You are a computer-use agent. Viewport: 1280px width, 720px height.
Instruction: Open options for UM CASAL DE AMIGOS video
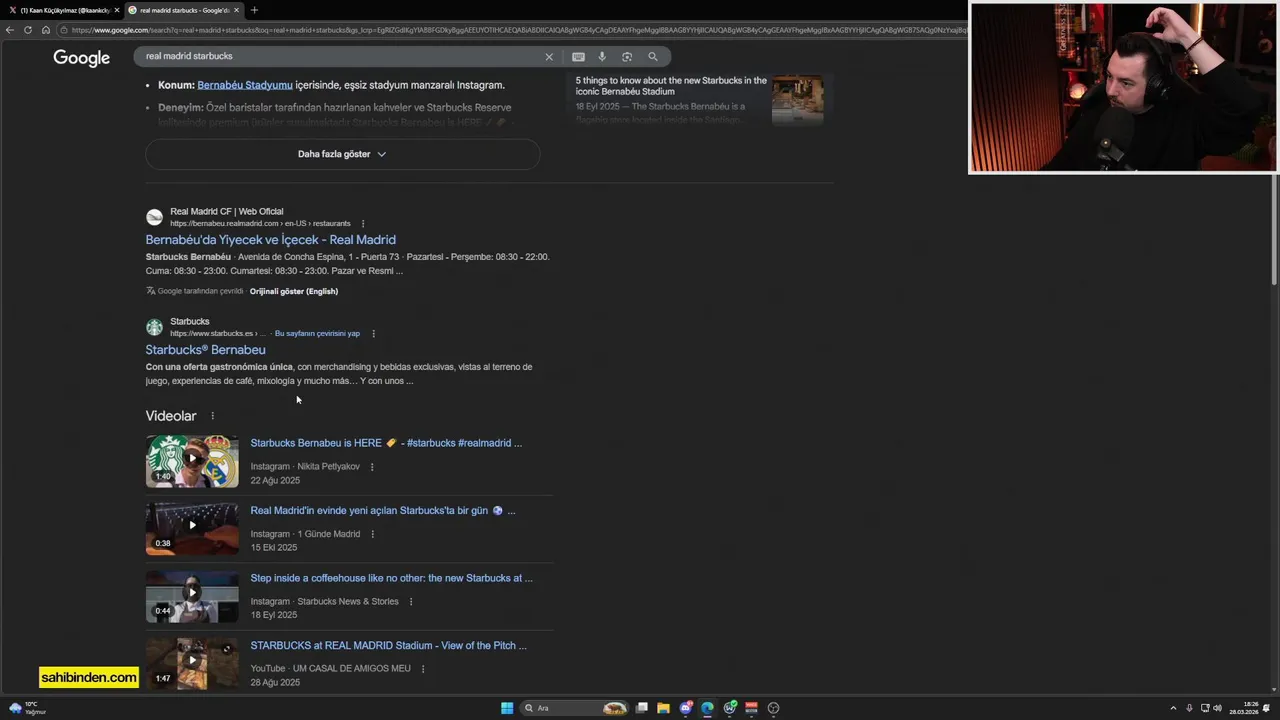[x=422, y=669]
